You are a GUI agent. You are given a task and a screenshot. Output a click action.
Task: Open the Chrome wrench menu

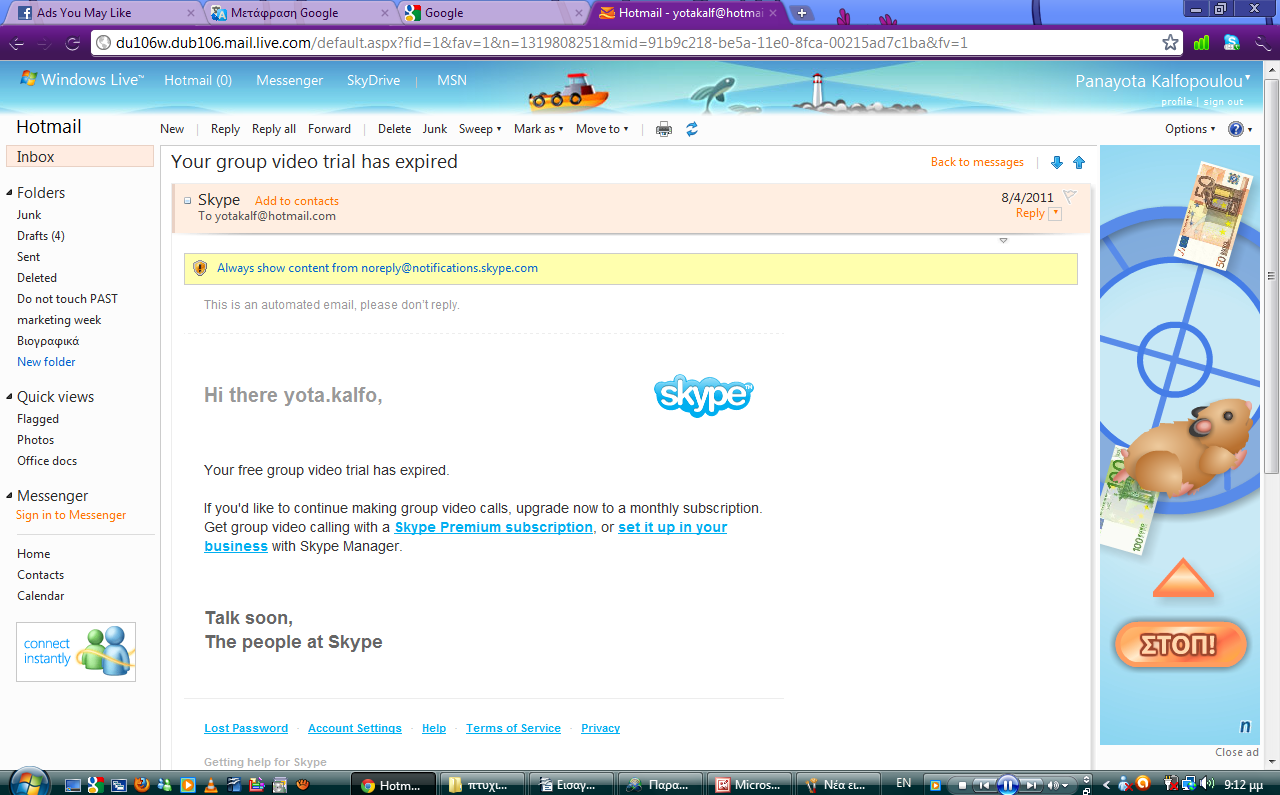click(1261, 43)
